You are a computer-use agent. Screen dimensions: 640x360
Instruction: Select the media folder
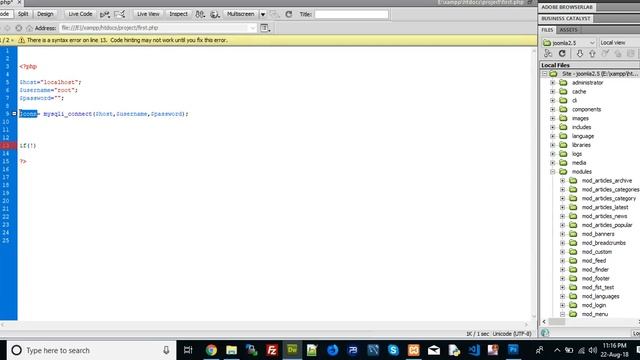(x=579, y=163)
